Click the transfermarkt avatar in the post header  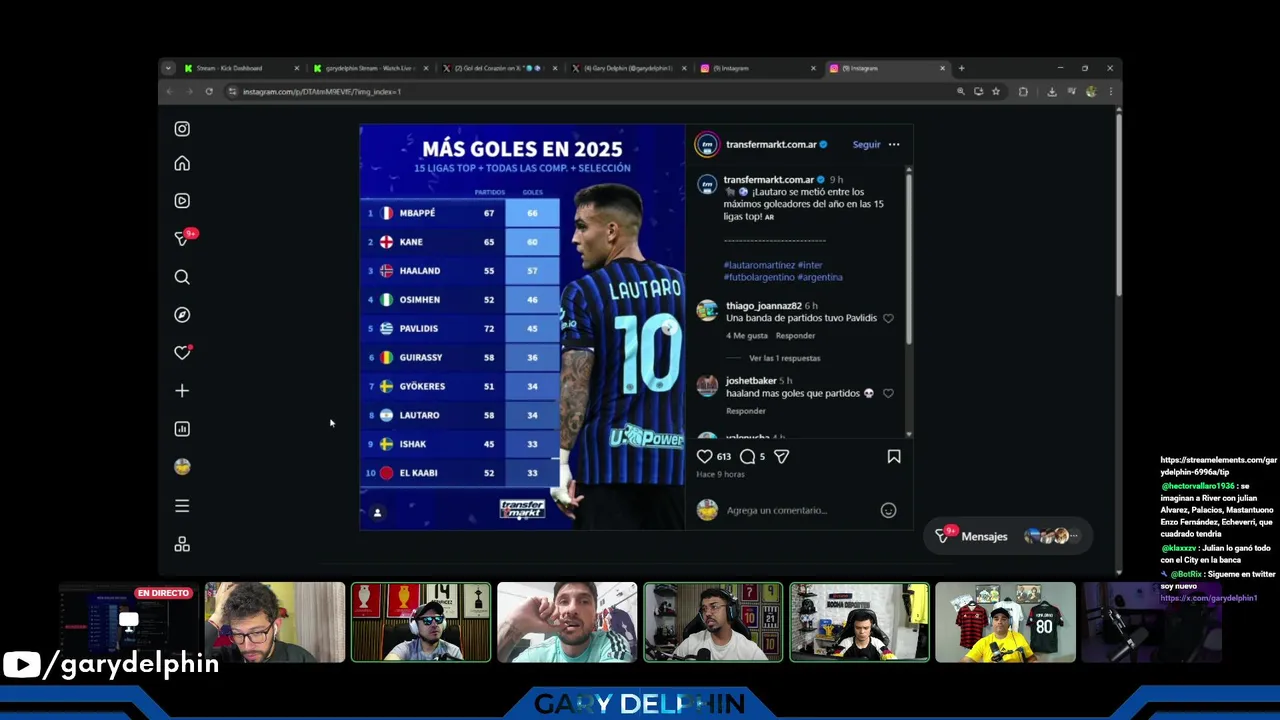[x=707, y=144]
